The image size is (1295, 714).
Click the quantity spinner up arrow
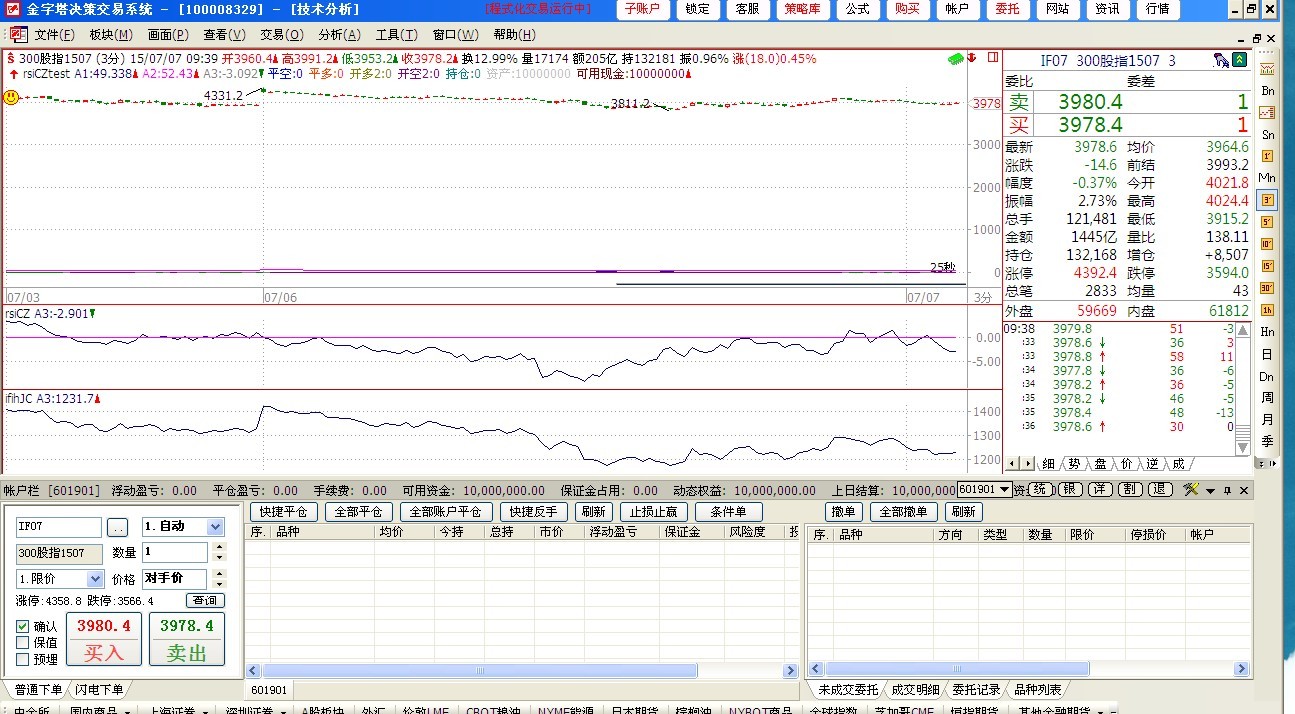[x=219, y=547]
